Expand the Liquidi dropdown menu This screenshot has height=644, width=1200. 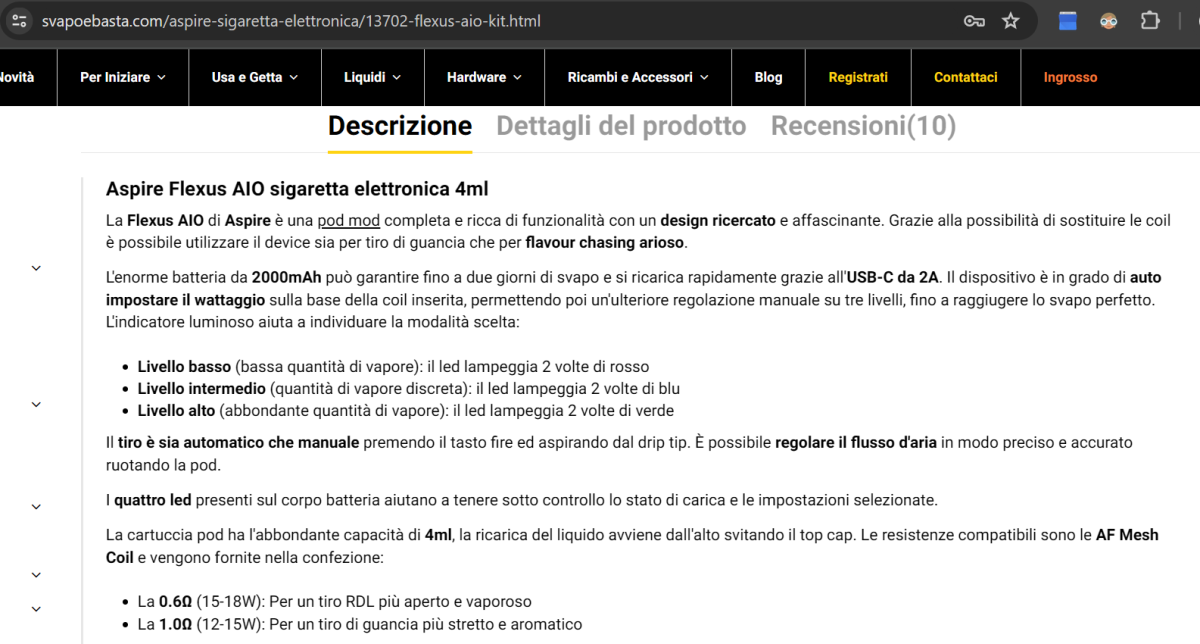372,77
